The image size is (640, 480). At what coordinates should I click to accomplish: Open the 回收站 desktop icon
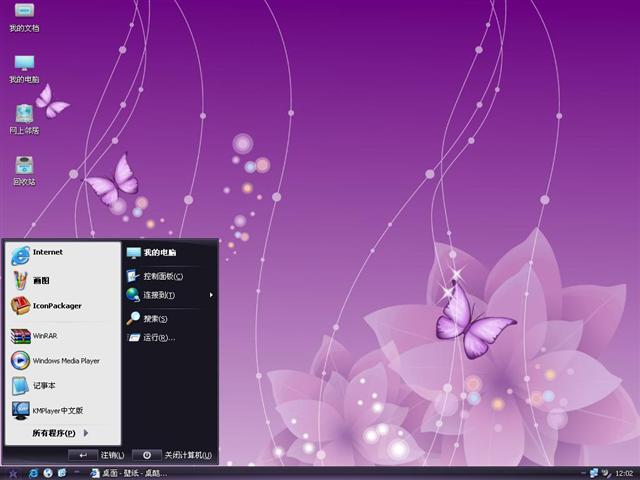click(x=24, y=168)
